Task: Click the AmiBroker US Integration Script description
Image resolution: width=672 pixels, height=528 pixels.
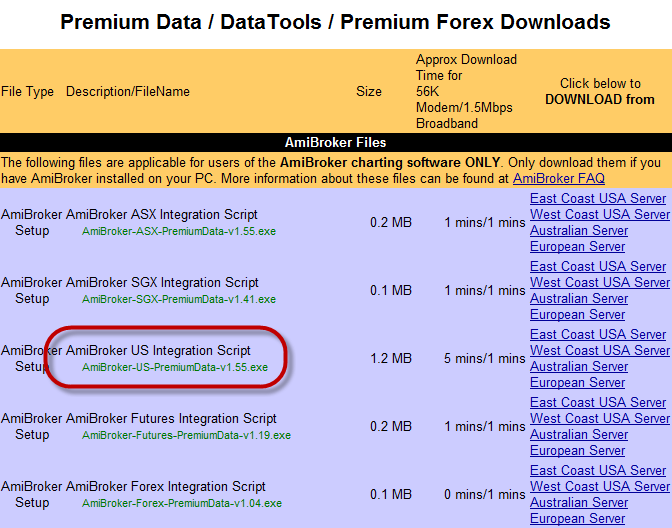Action: (x=158, y=351)
